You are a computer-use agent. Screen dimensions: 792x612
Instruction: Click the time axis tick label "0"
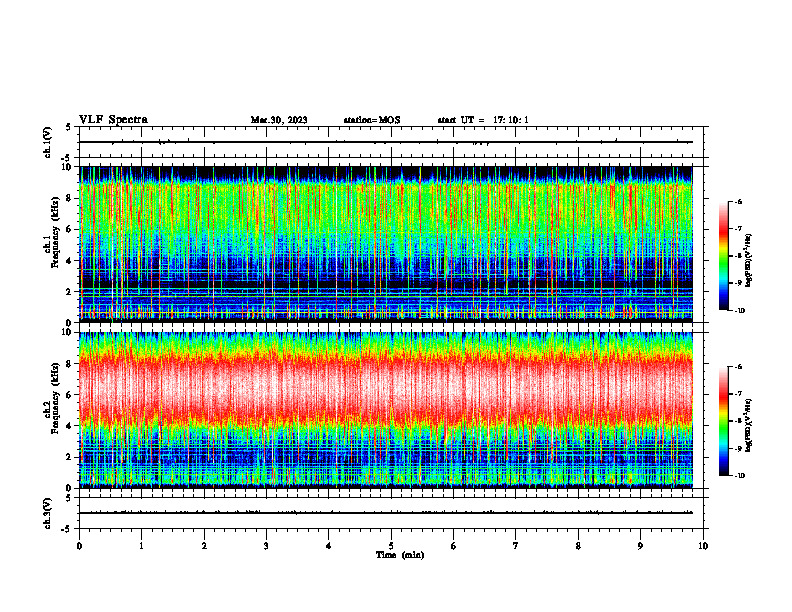[x=79, y=546]
